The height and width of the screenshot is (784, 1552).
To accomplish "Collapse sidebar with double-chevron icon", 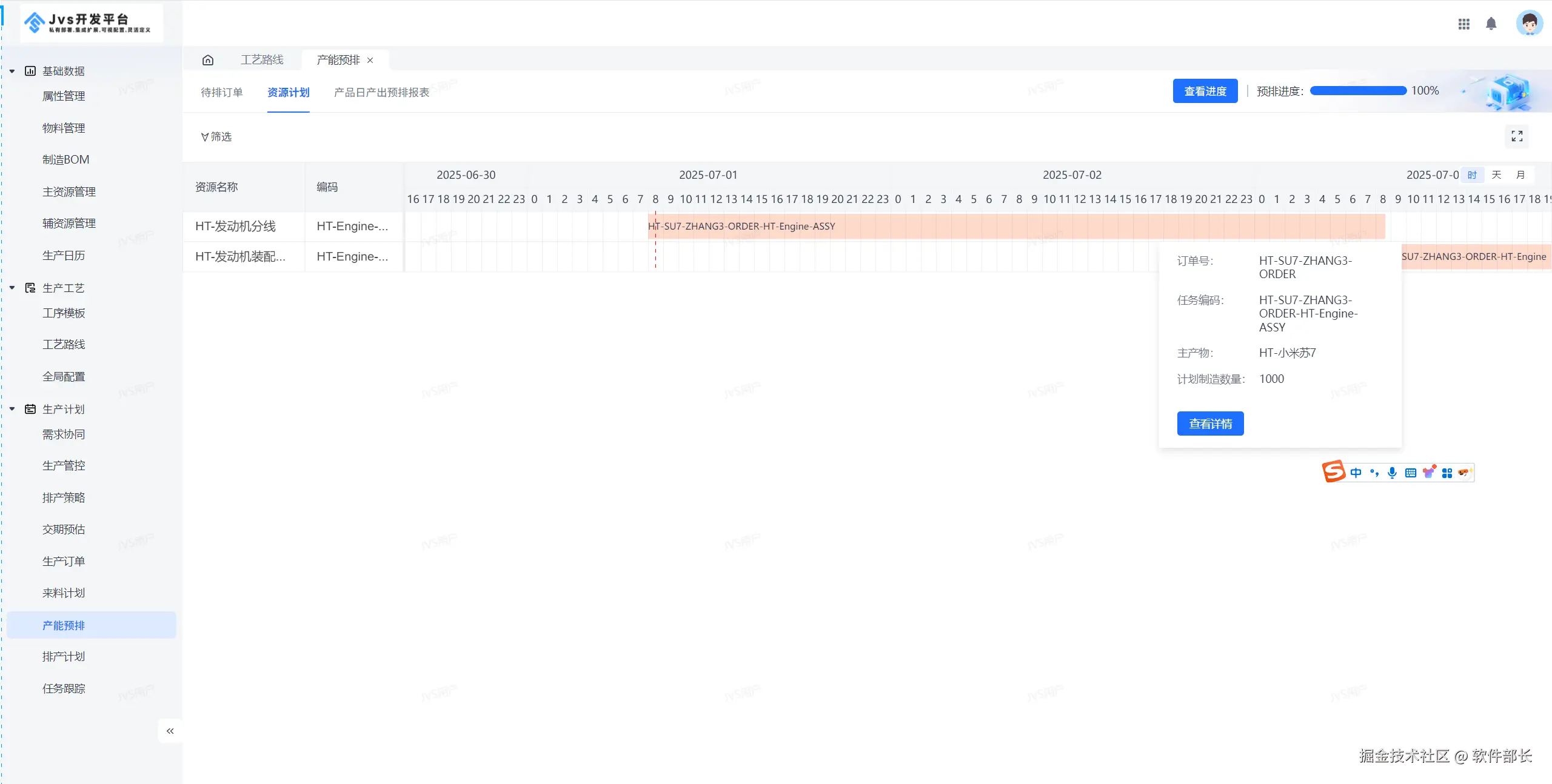I will [170, 731].
